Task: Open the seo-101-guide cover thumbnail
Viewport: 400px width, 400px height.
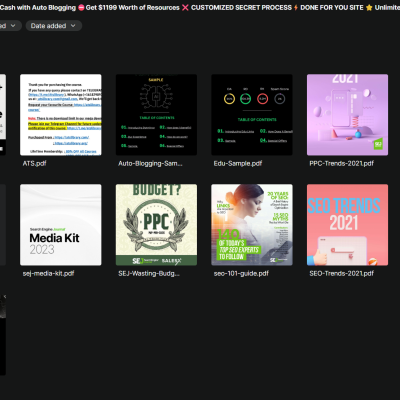Action: tap(252, 225)
